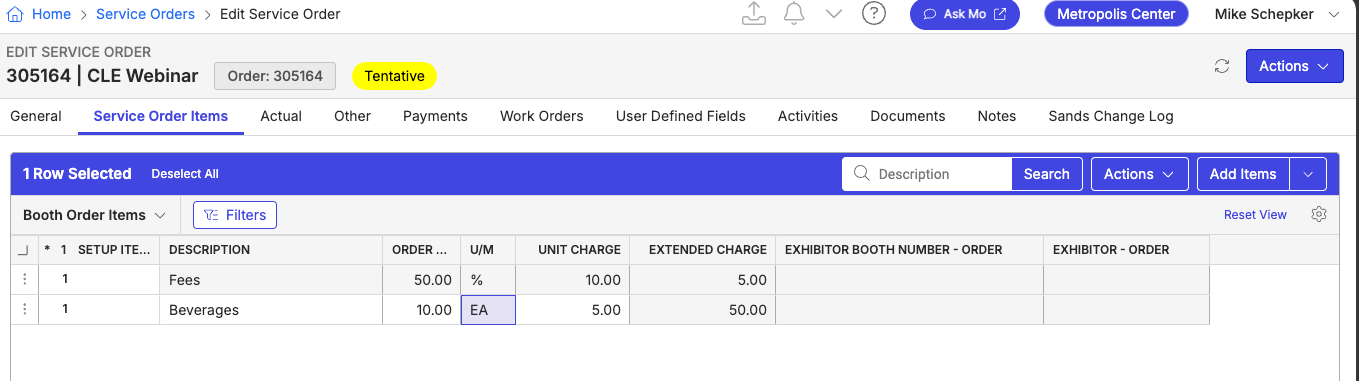
Task: Click Deselect All
Action: tap(185, 174)
